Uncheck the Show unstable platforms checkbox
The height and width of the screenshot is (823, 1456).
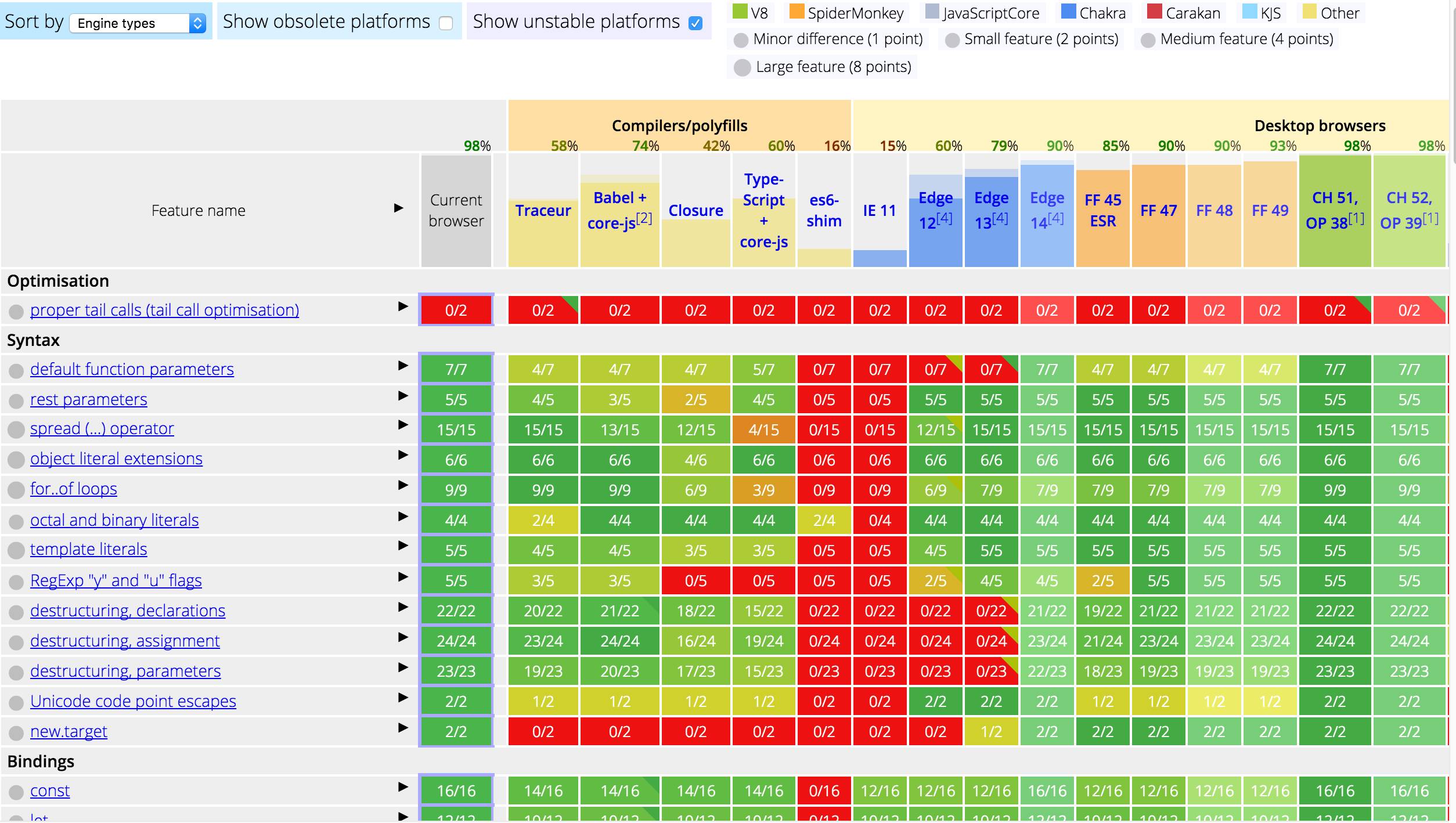pyautogui.click(x=695, y=23)
